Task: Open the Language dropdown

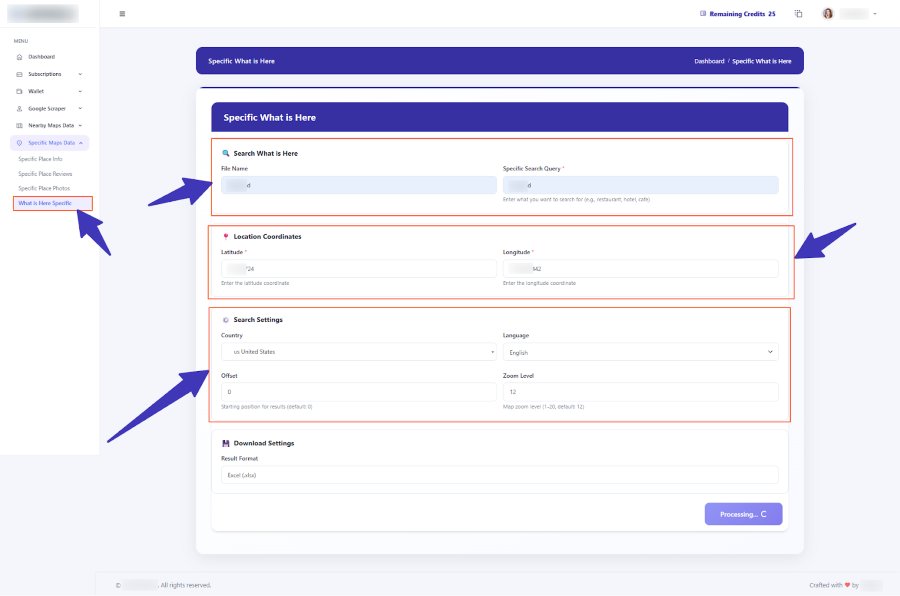Action: click(640, 352)
